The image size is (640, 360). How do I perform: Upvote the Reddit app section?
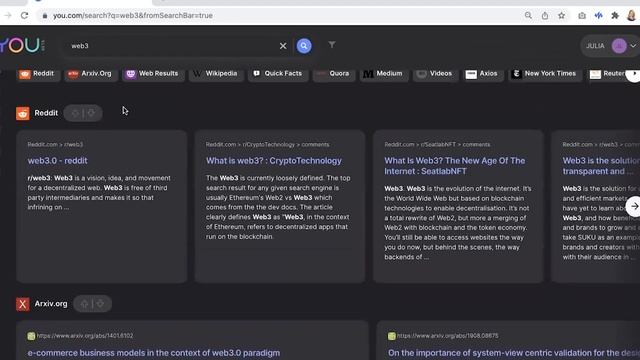click(x=75, y=113)
